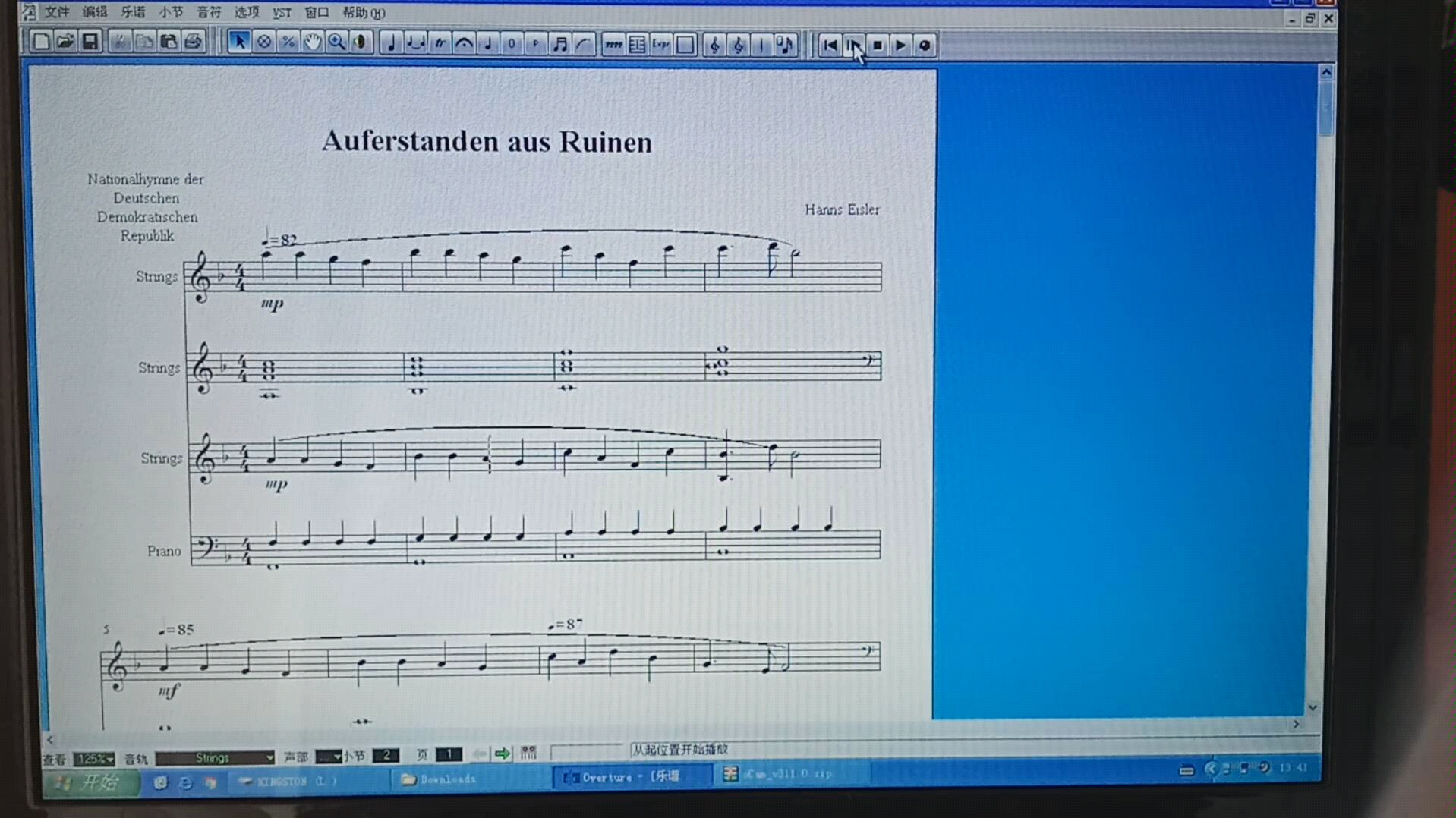Click the record button in the transport
The height and width of the screenshot is (818, 1456).
click(x=925, y=46)
